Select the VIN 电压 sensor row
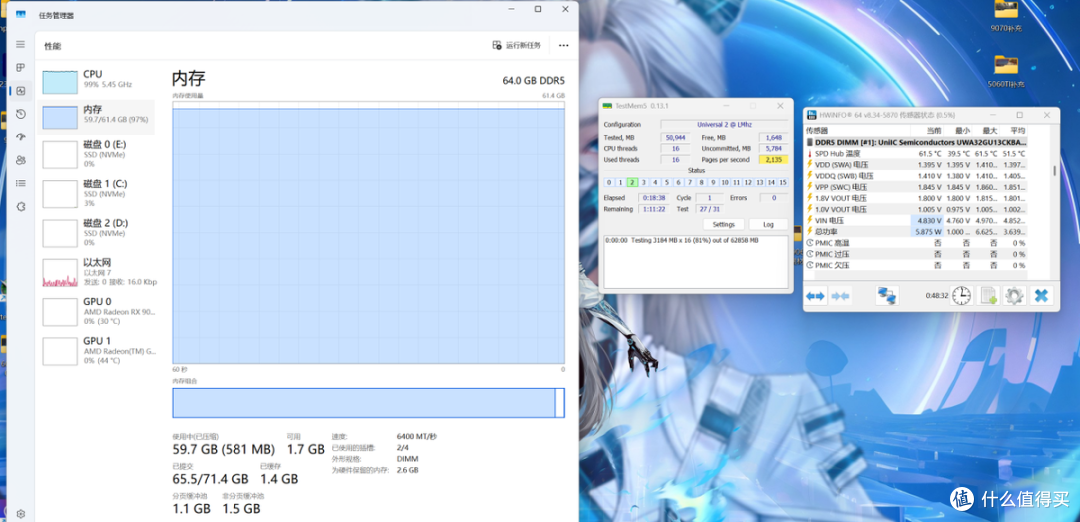 coord(916,220)
